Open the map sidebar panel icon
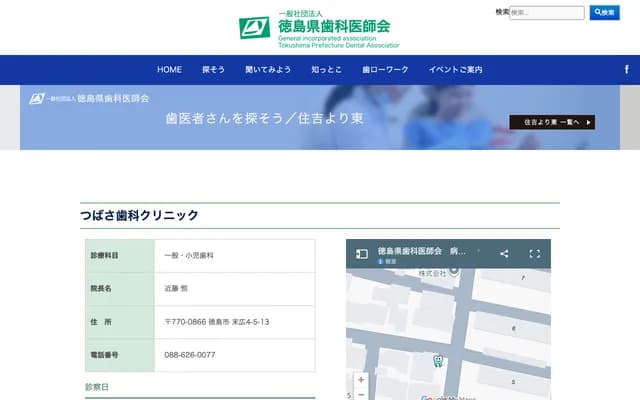Screen dimensions: 640x400 pos(362,254)
